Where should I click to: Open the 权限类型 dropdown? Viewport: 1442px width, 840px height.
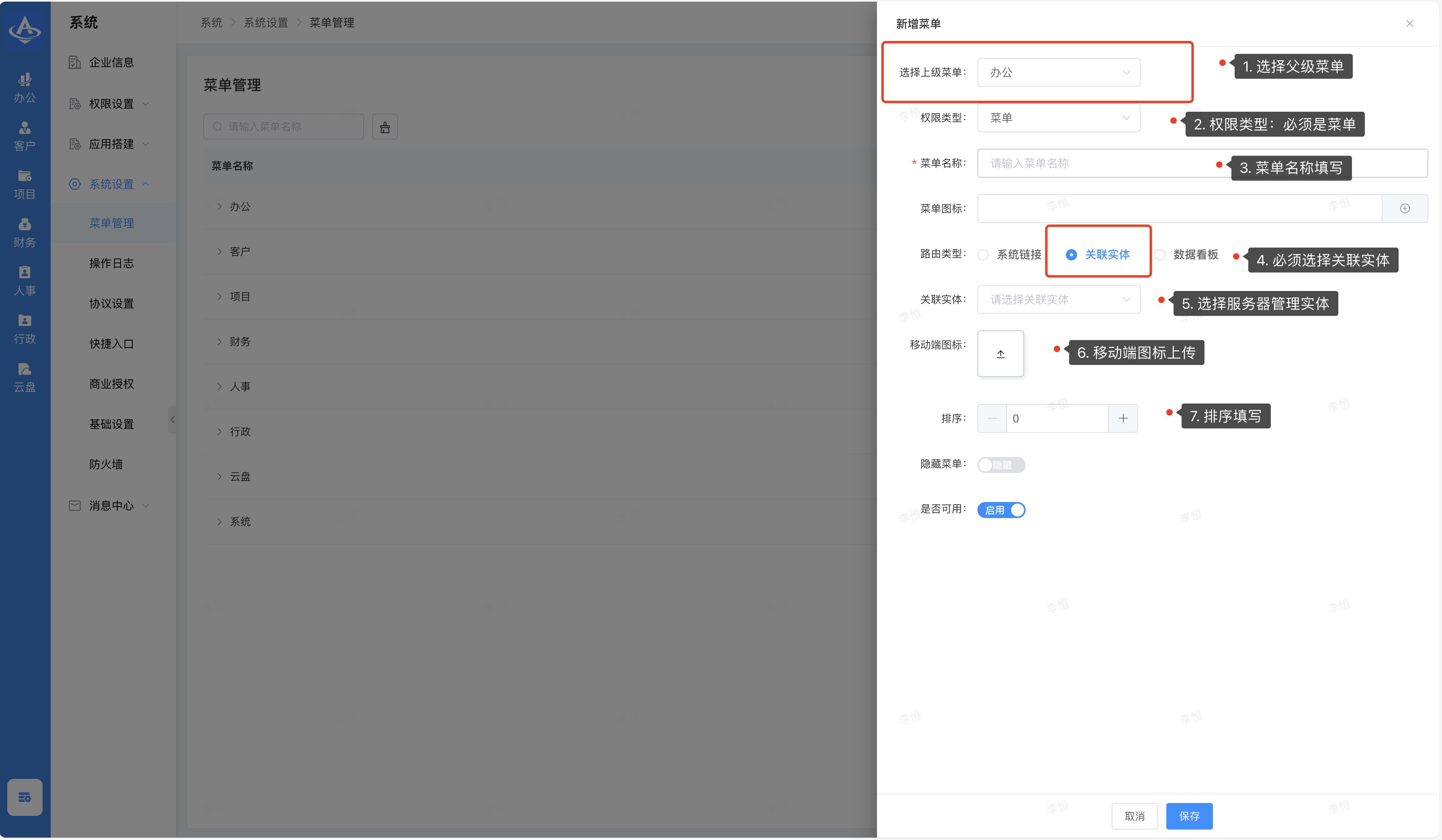[x=1058, y=118]
